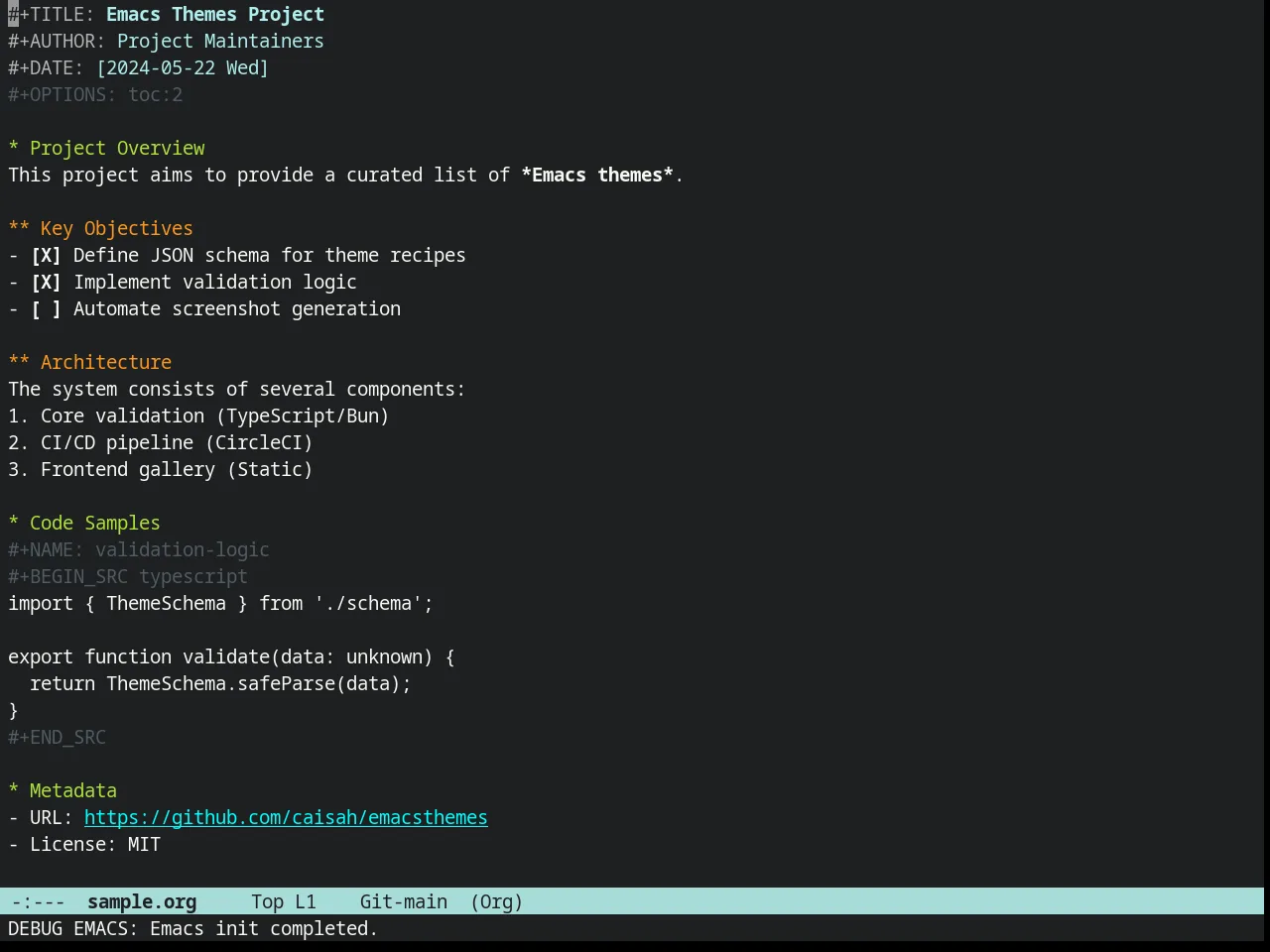
Task: Toggle checkbox for Define JSON schema item
Action: click(x=46, y=256)
